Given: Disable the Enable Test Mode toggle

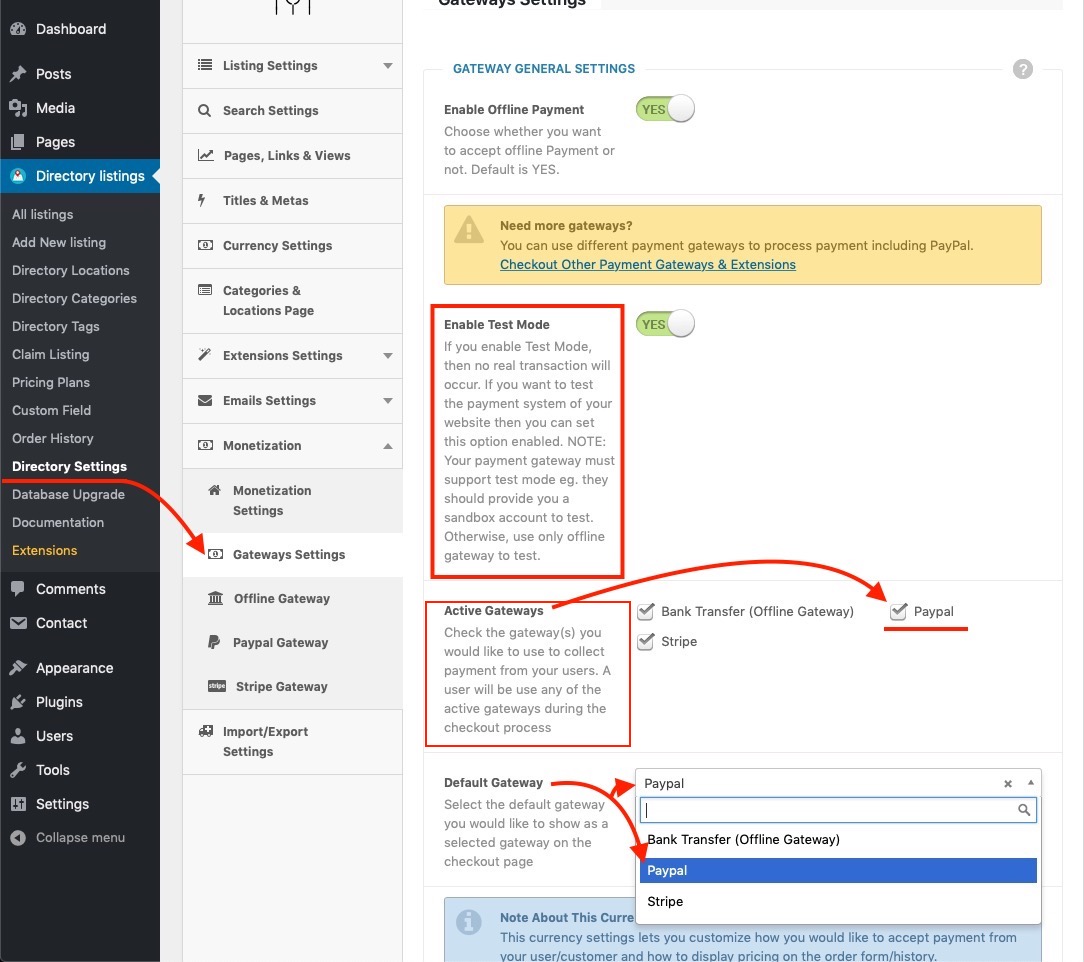Looking at the screenshot, I should [664, 323].
